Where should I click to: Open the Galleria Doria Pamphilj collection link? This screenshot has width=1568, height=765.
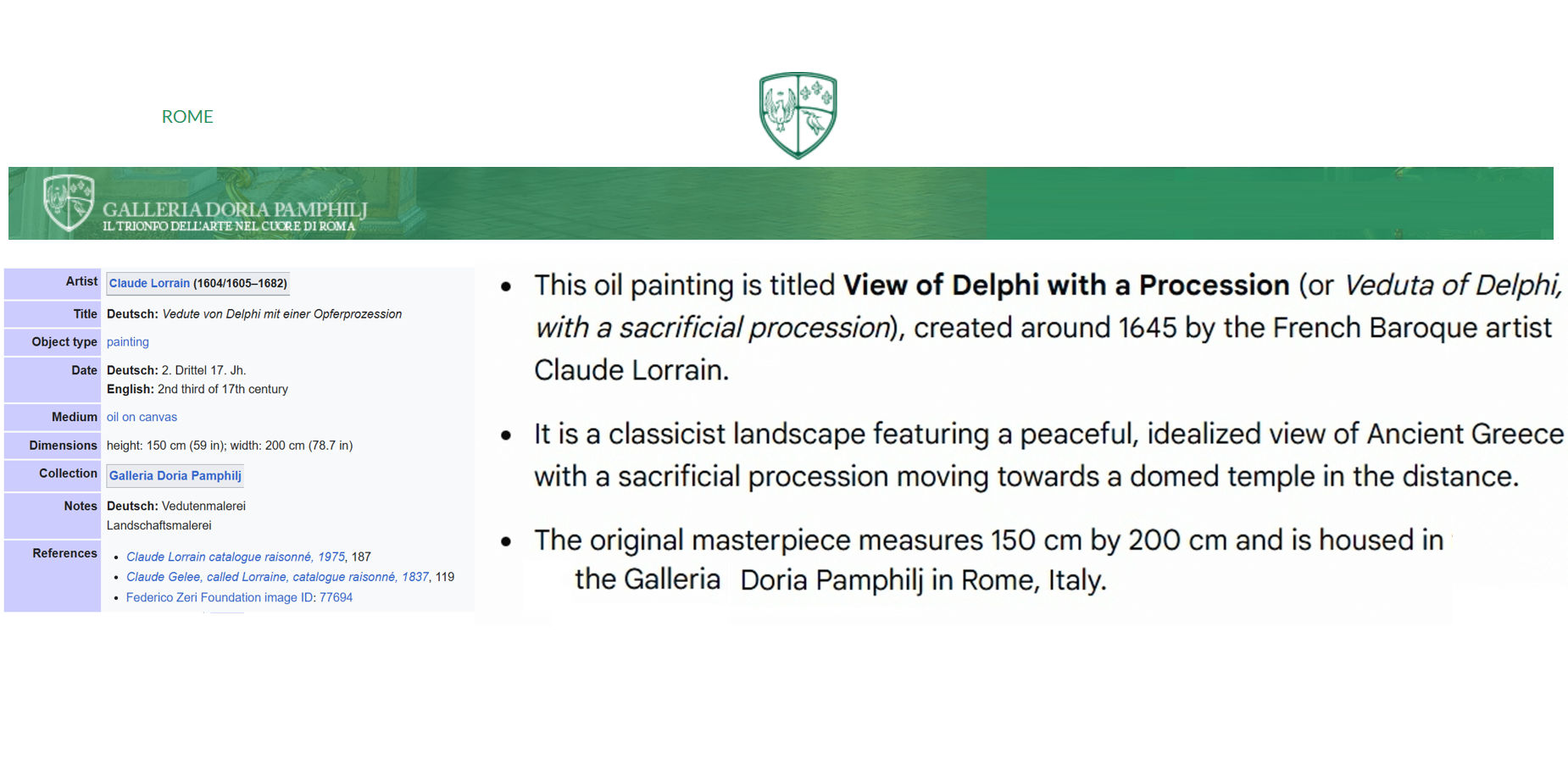point(175,475)
